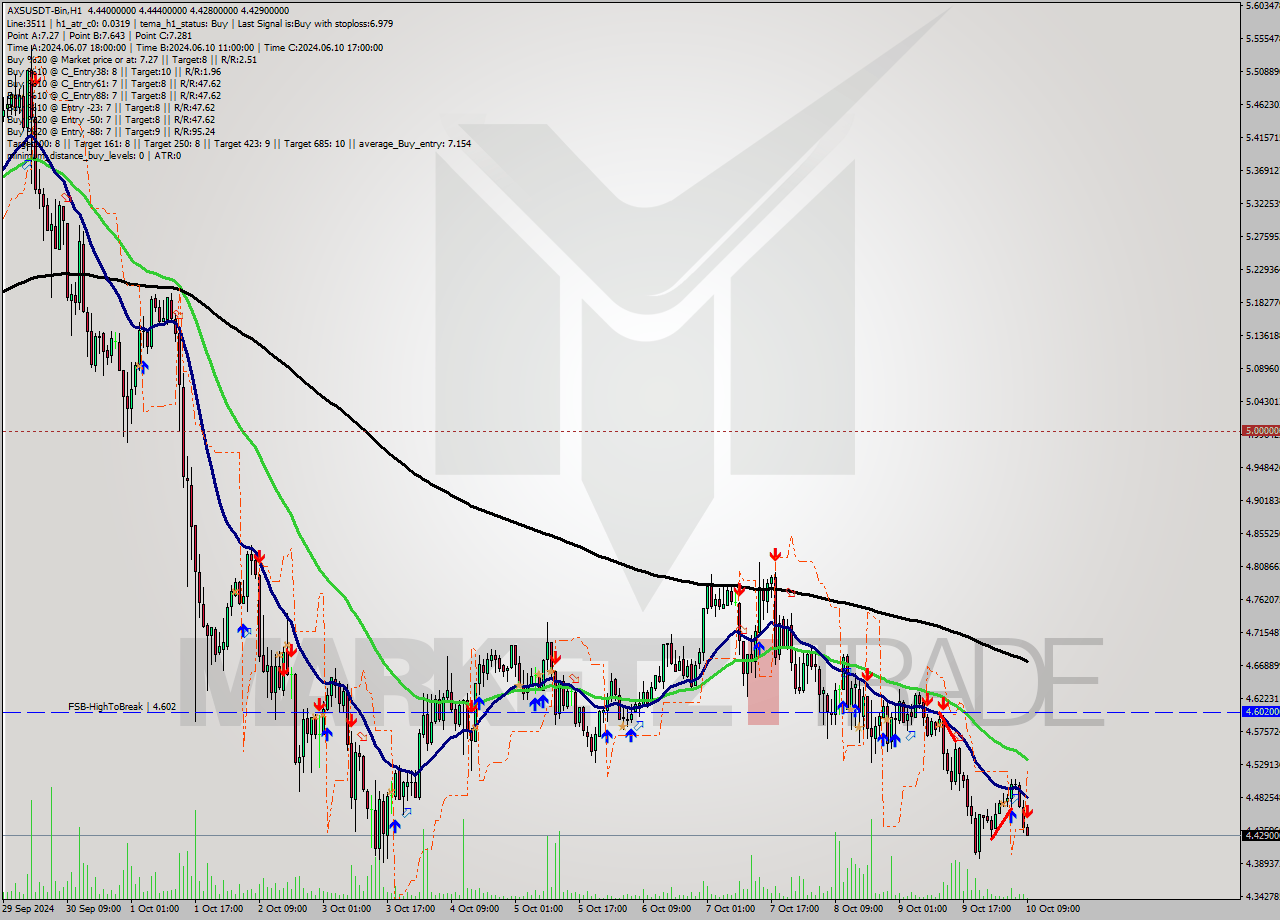Click 'minimum_distance_buy_levels: 0 | ATR:0' text
This screenshot has width=1280, height=920.
(93, 155)
